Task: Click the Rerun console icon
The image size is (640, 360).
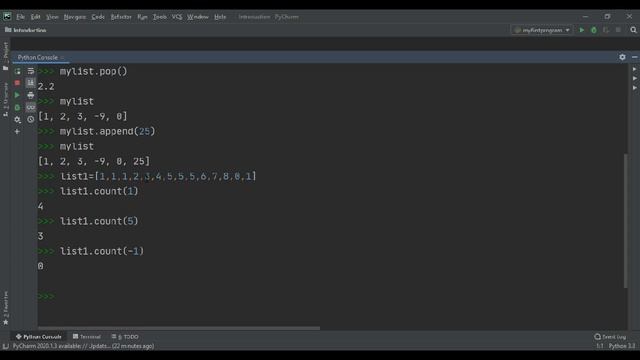Action: (17, 71)
